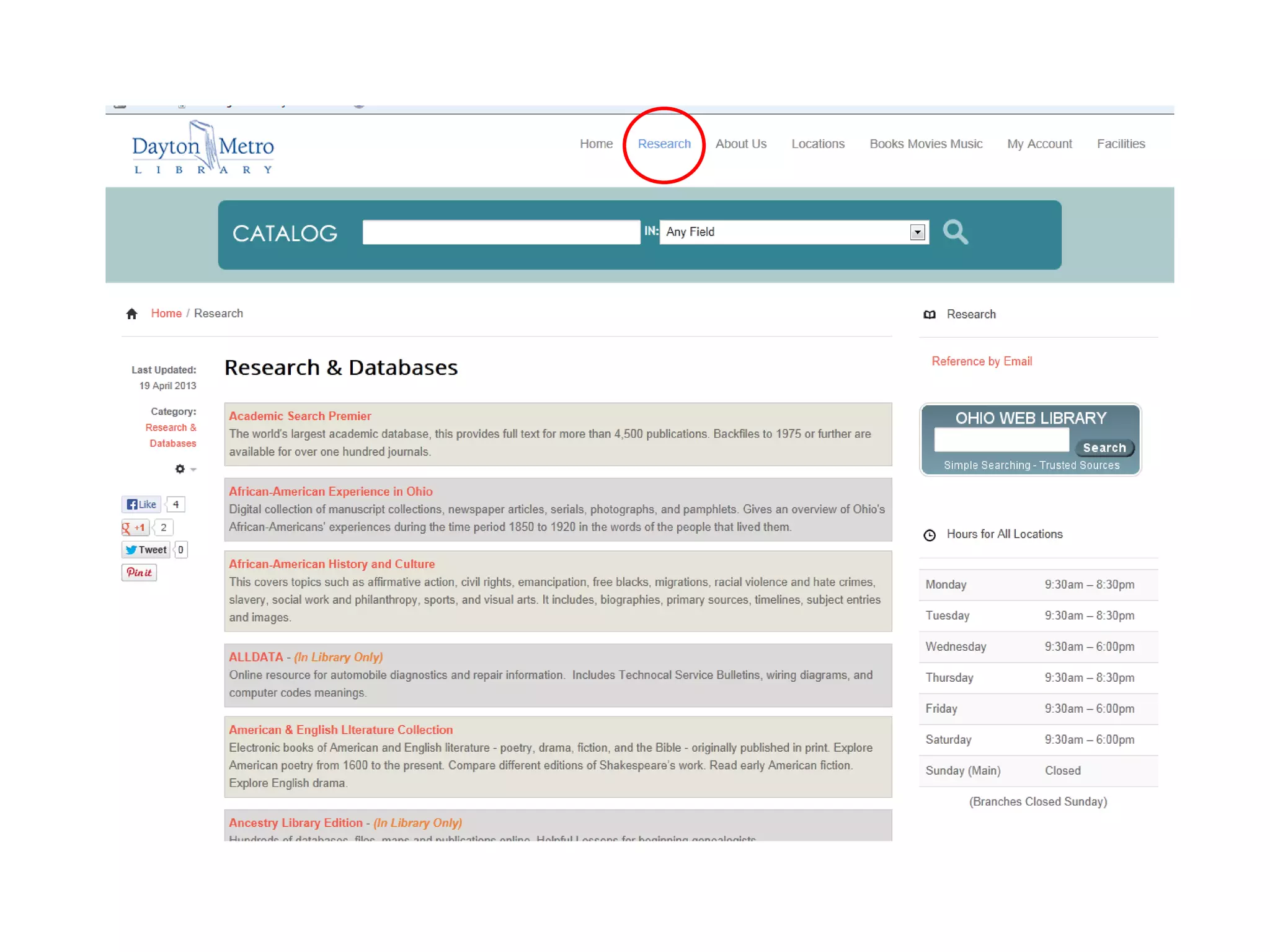Click the Home breadcrumb link
Image resolution: width=1270 pixels, height=952 pixels.
pyautogui.click(x=166, y=314)
